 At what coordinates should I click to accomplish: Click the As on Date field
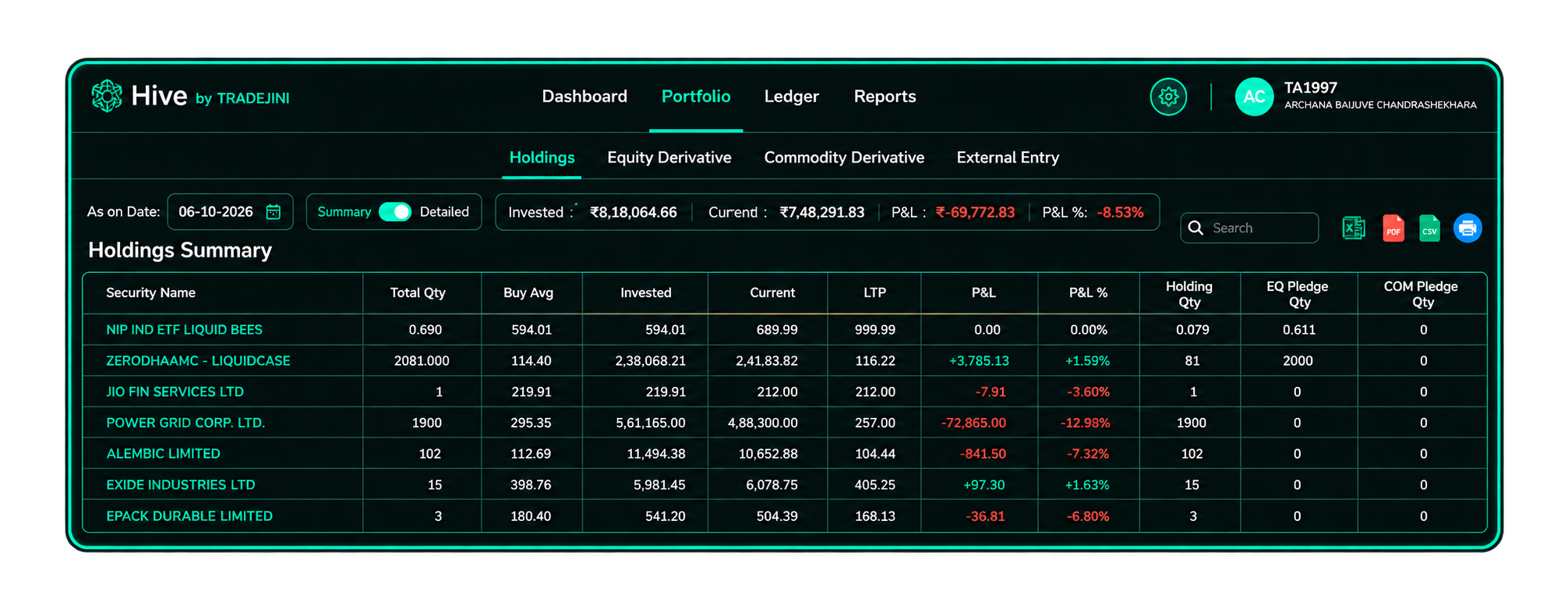pos(230,212)
